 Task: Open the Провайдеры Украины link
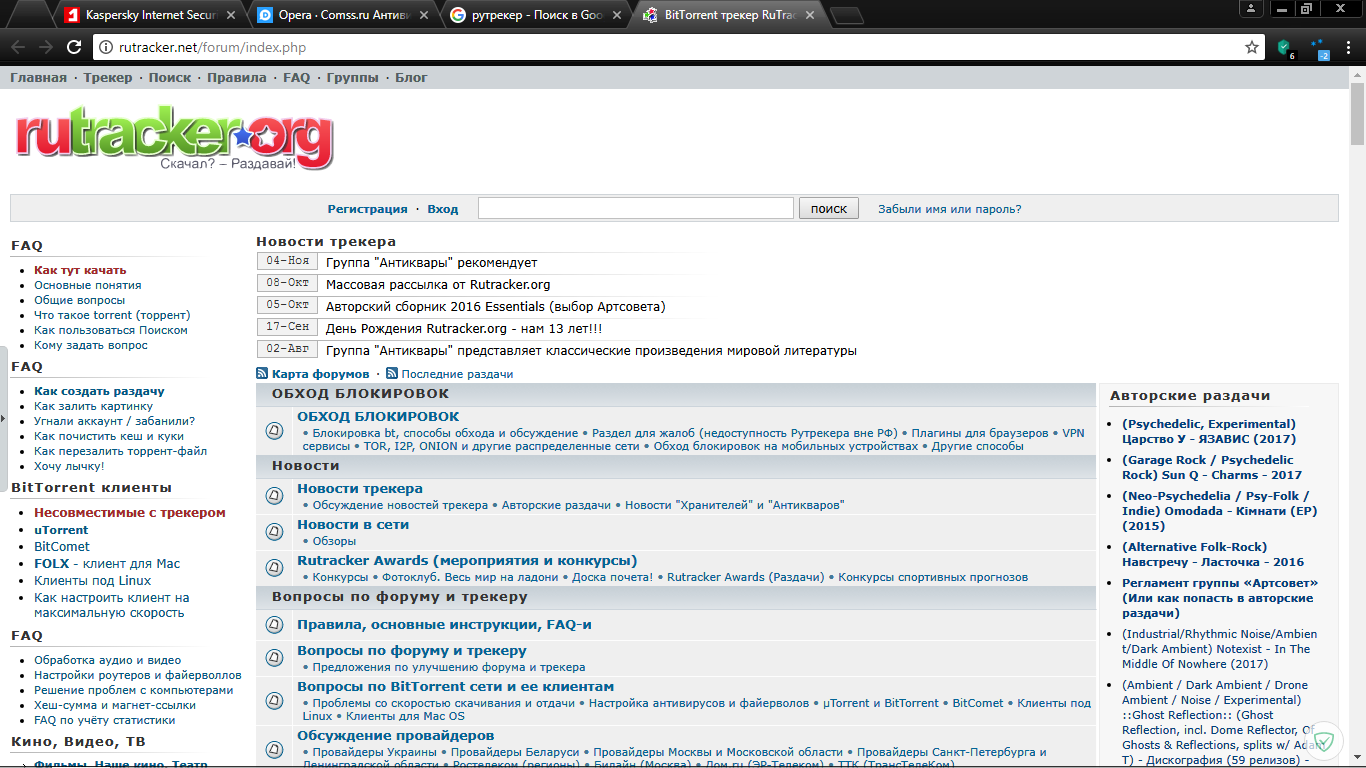click(x=375, y=752)
